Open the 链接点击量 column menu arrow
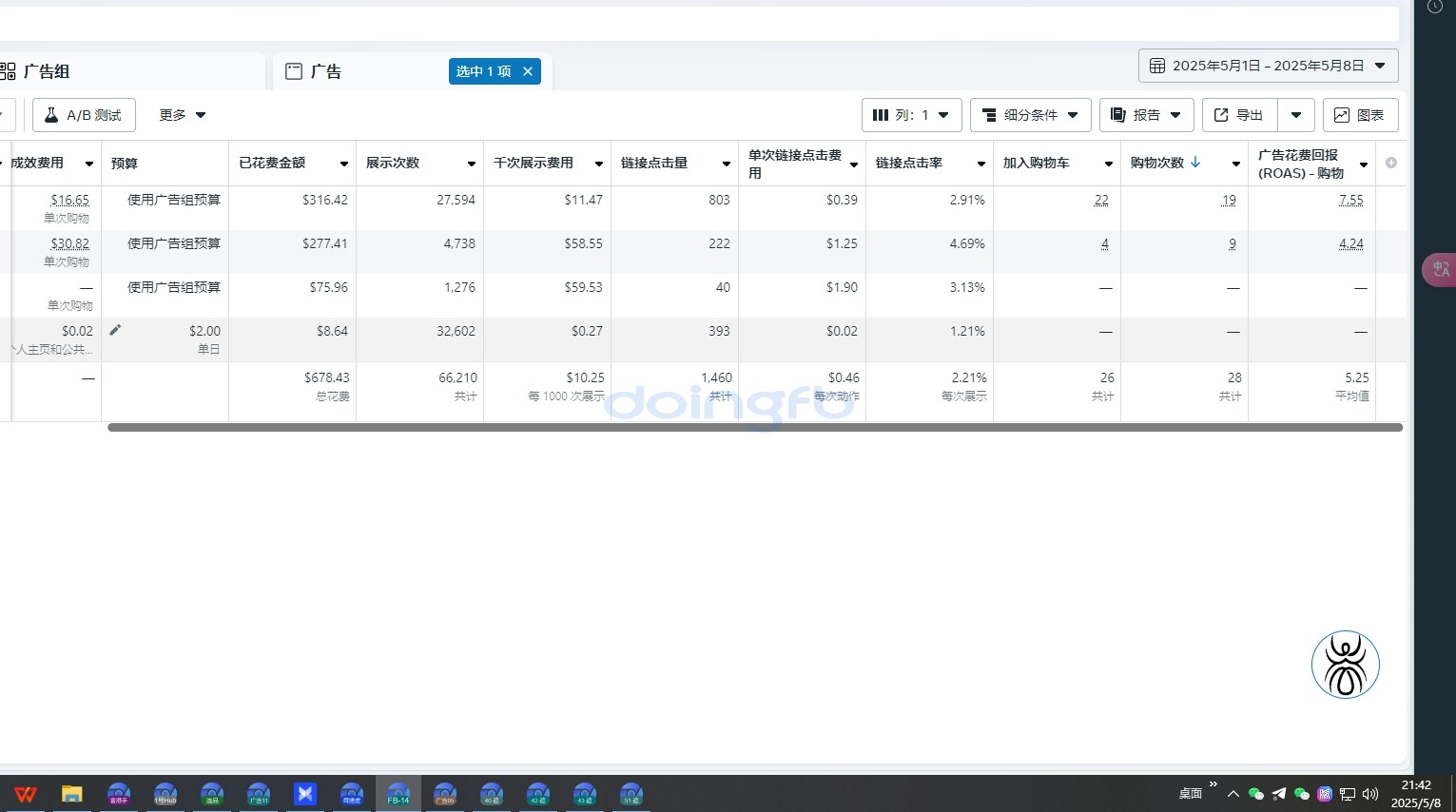 (727, 164)
